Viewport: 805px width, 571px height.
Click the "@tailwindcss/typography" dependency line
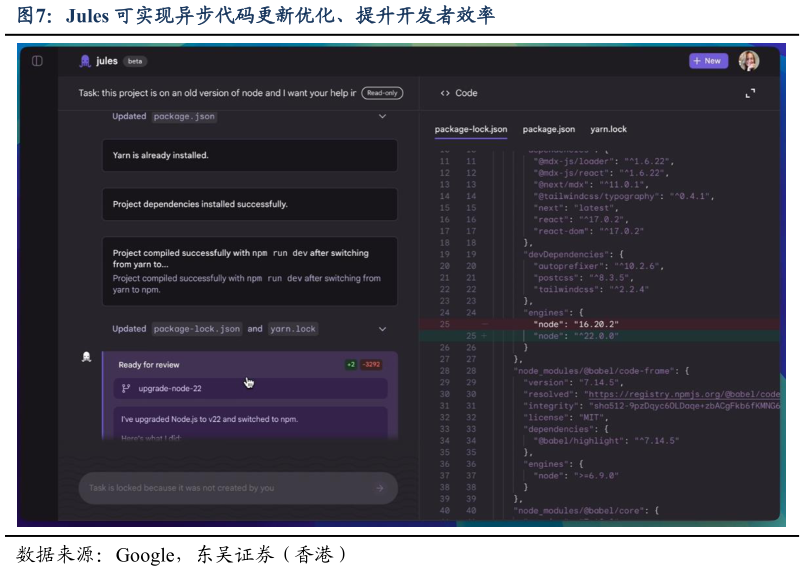point(623,196)
